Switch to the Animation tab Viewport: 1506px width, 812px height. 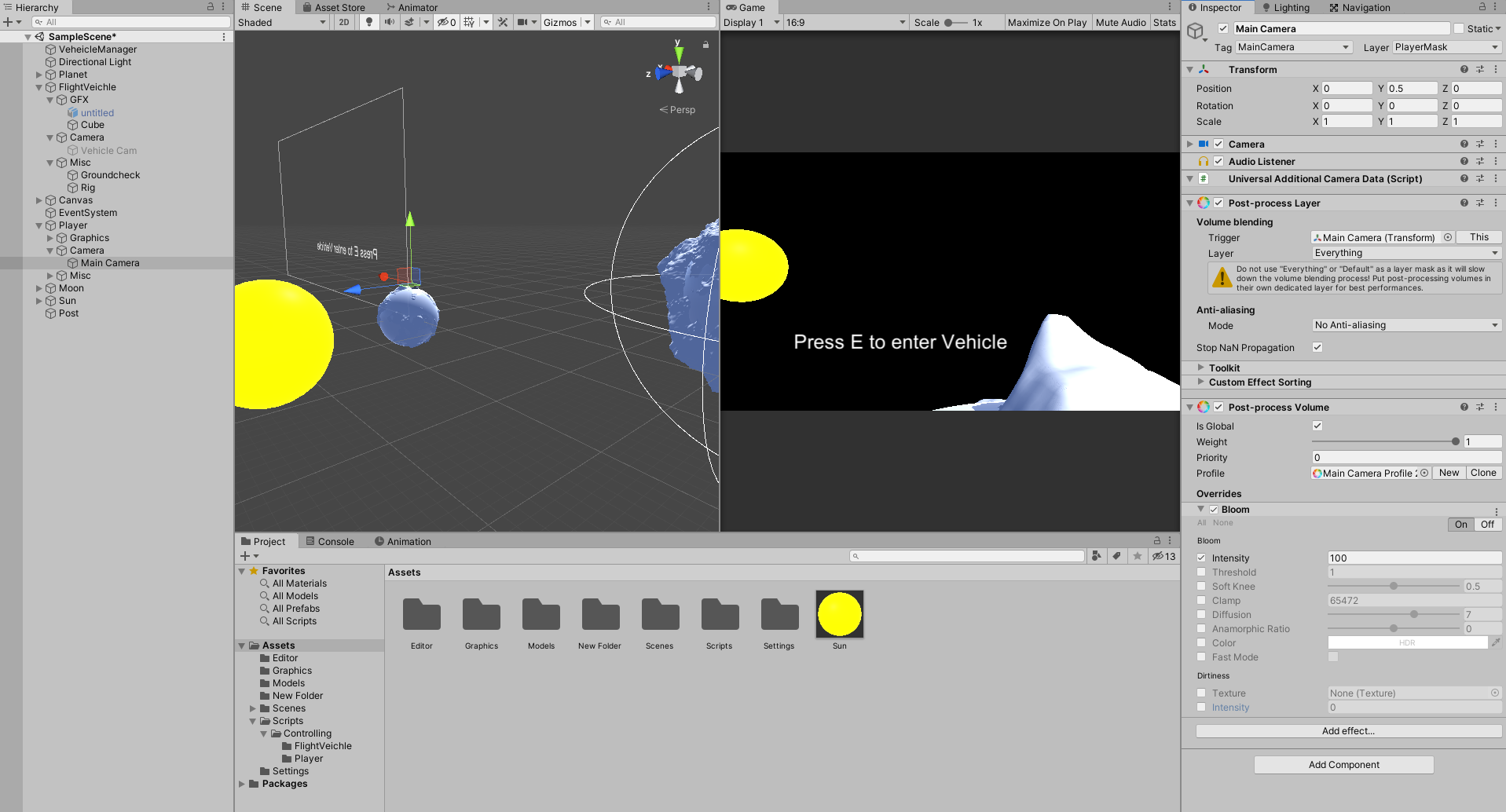click(x=402, y=541)
